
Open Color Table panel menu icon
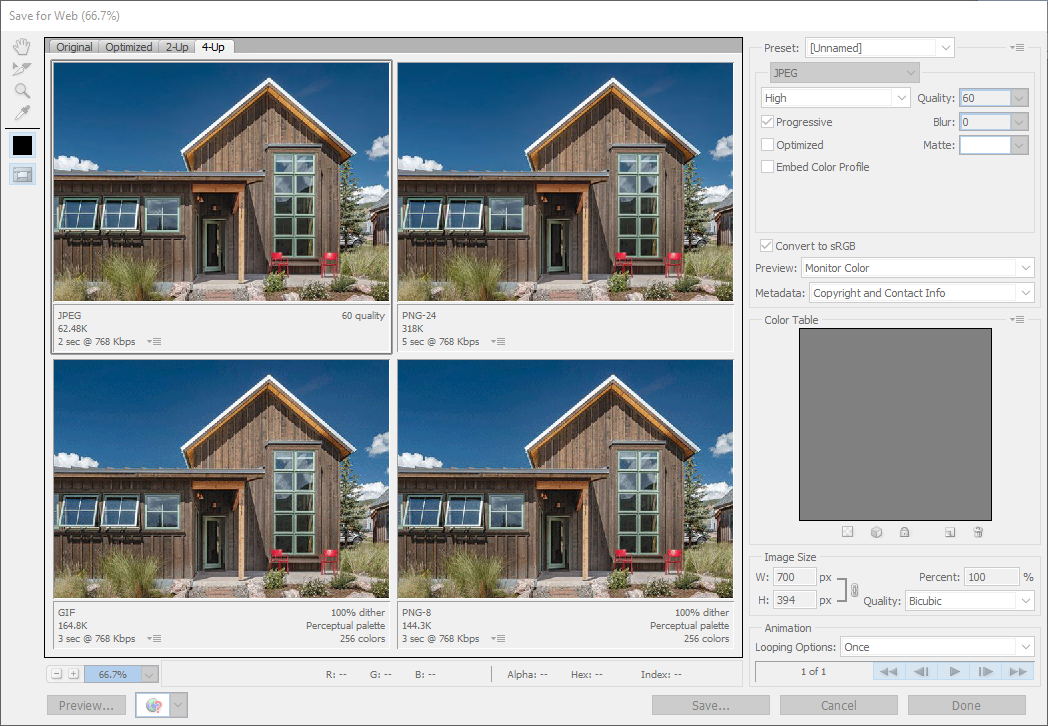[1018, 320]
